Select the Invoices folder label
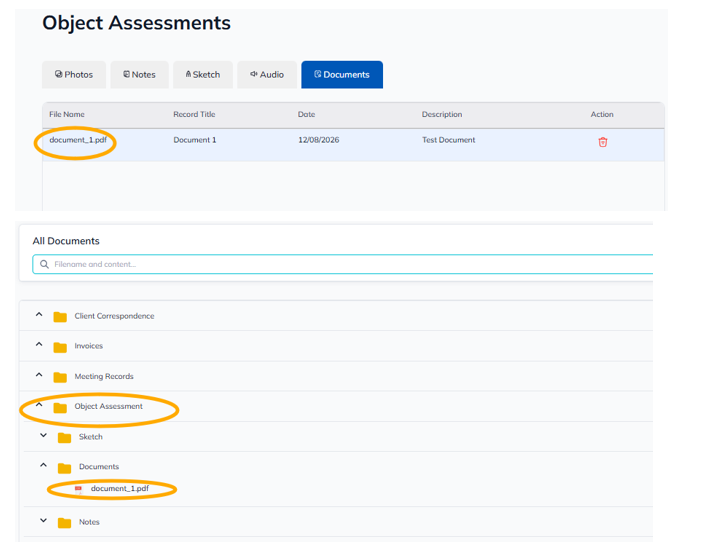Image resolution: width=706 pixels, height=554 pixels. coord(89,346)
